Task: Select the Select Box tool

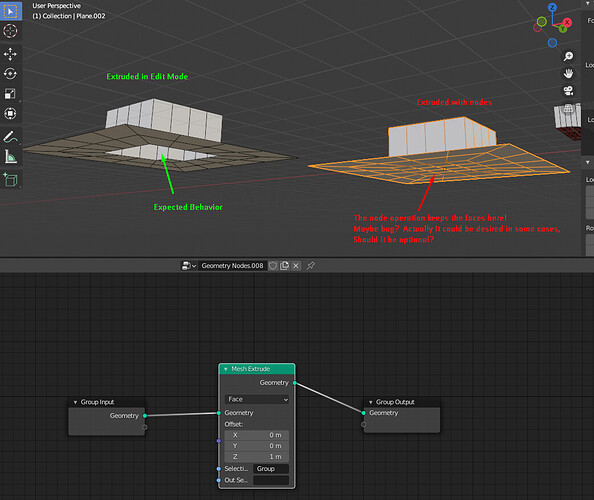Action: pos(11,11)
